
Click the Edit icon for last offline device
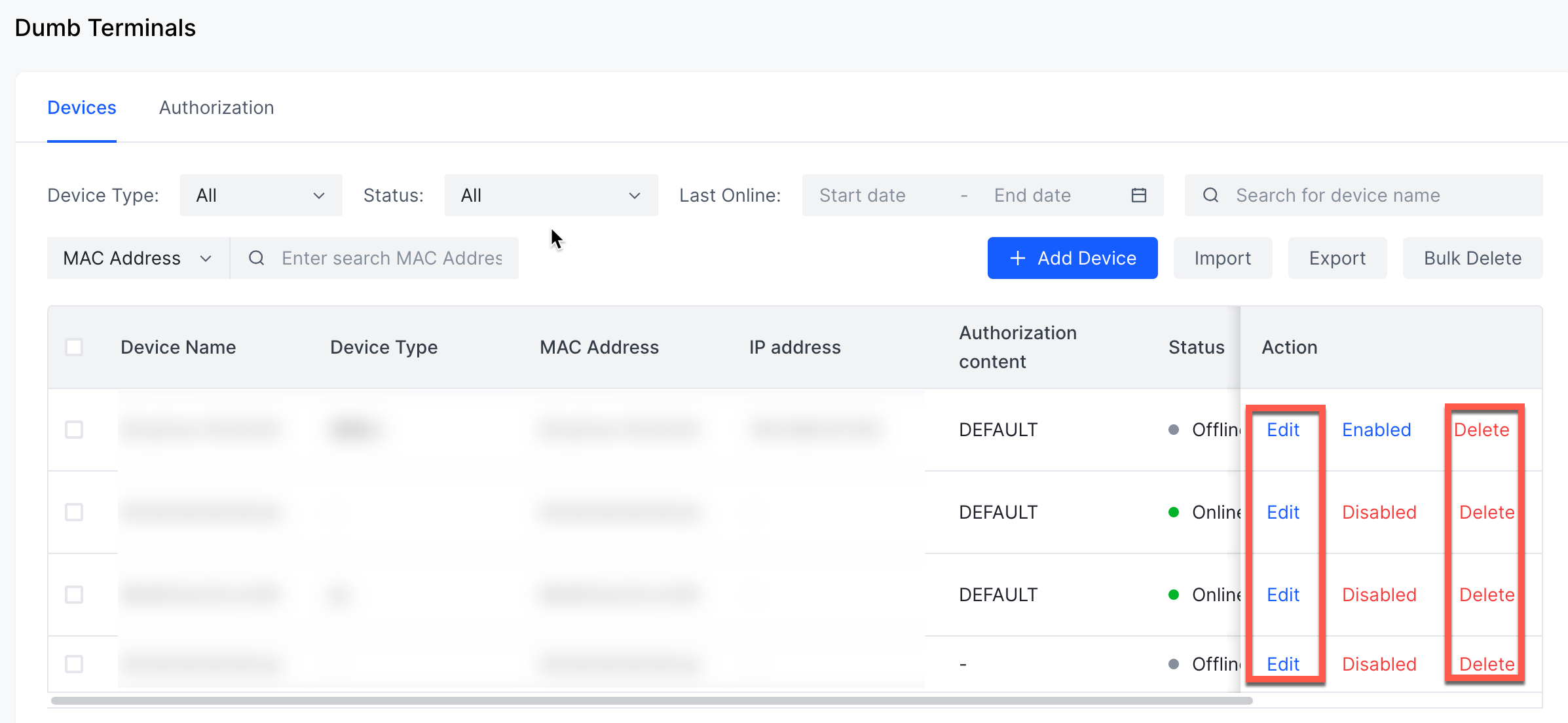tap(1281, 664)
